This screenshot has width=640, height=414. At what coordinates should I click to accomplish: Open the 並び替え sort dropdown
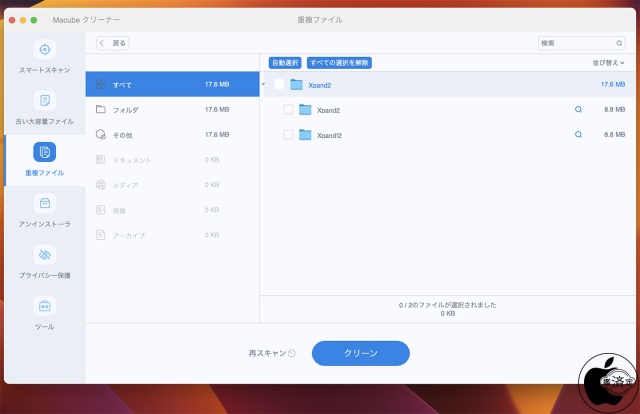click(608, 63)
